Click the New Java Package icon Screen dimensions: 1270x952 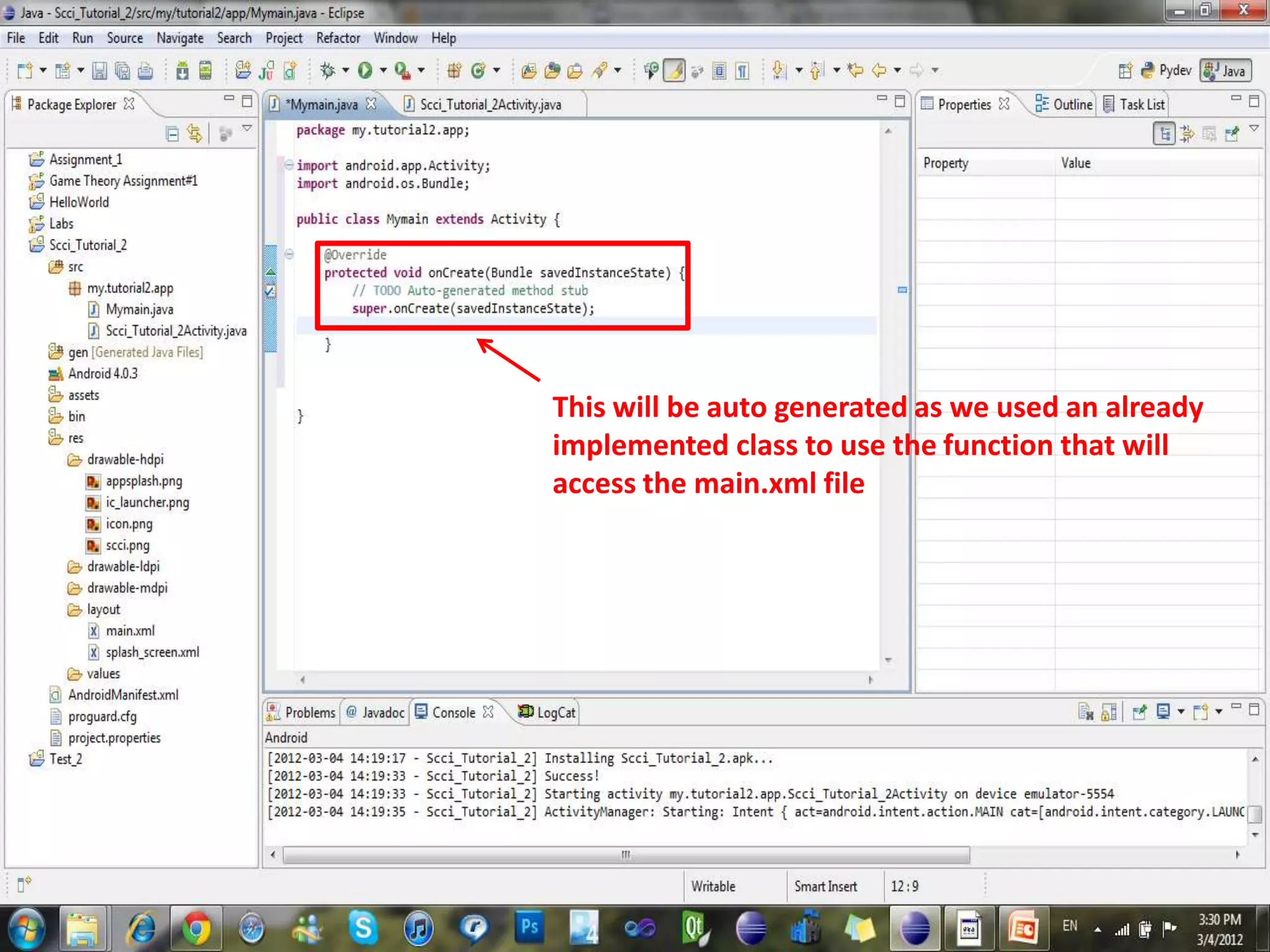(454, 71)
